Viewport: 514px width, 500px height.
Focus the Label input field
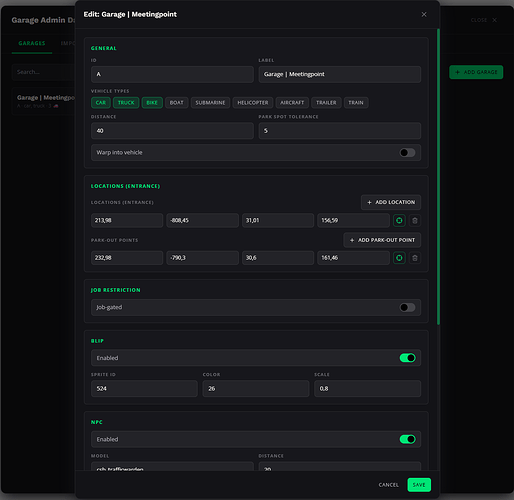tap(340, 74)
